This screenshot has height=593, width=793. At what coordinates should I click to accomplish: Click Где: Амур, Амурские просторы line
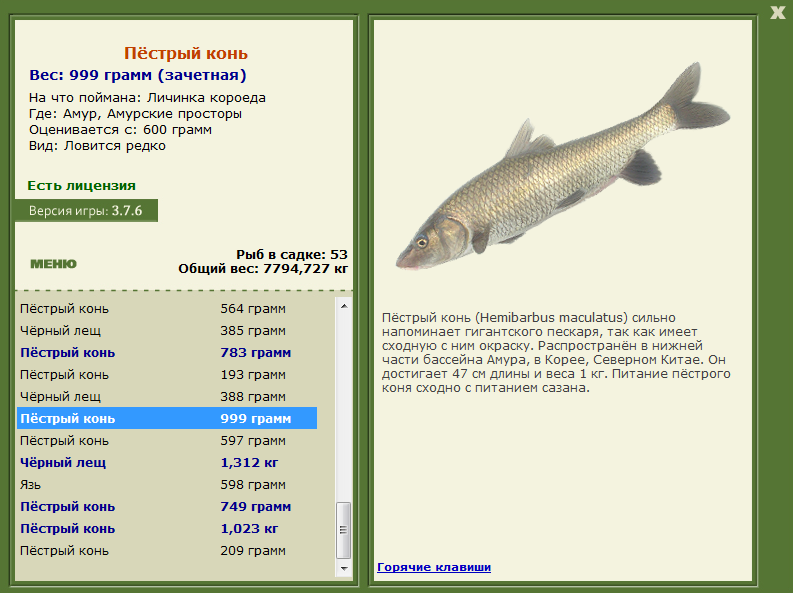coord(135,114)
